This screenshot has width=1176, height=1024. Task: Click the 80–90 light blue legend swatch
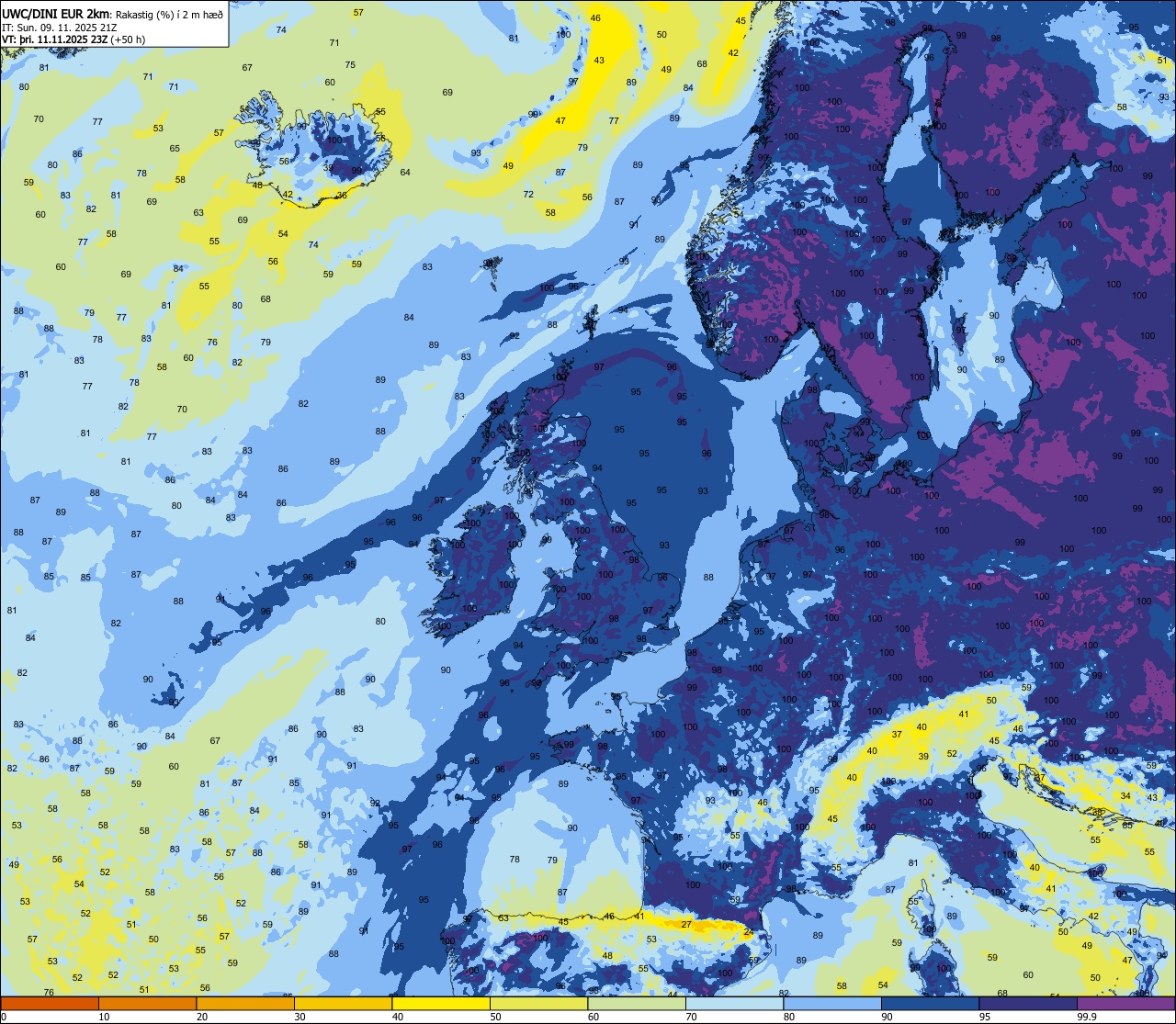832,1004
